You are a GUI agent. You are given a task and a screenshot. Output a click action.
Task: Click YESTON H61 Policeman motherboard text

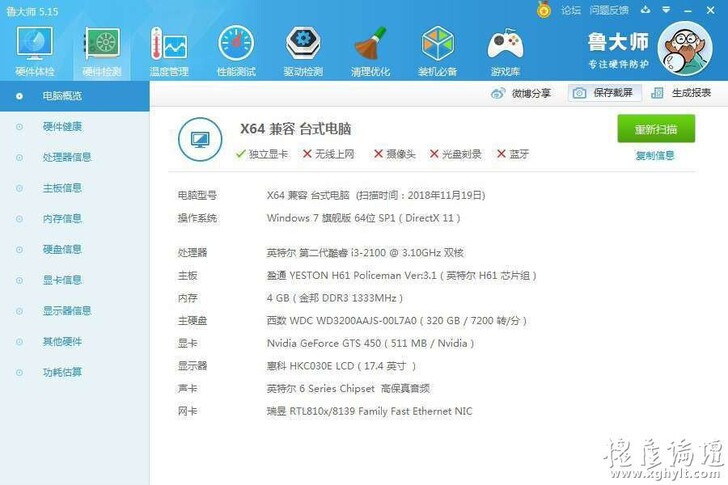[402, 276]
